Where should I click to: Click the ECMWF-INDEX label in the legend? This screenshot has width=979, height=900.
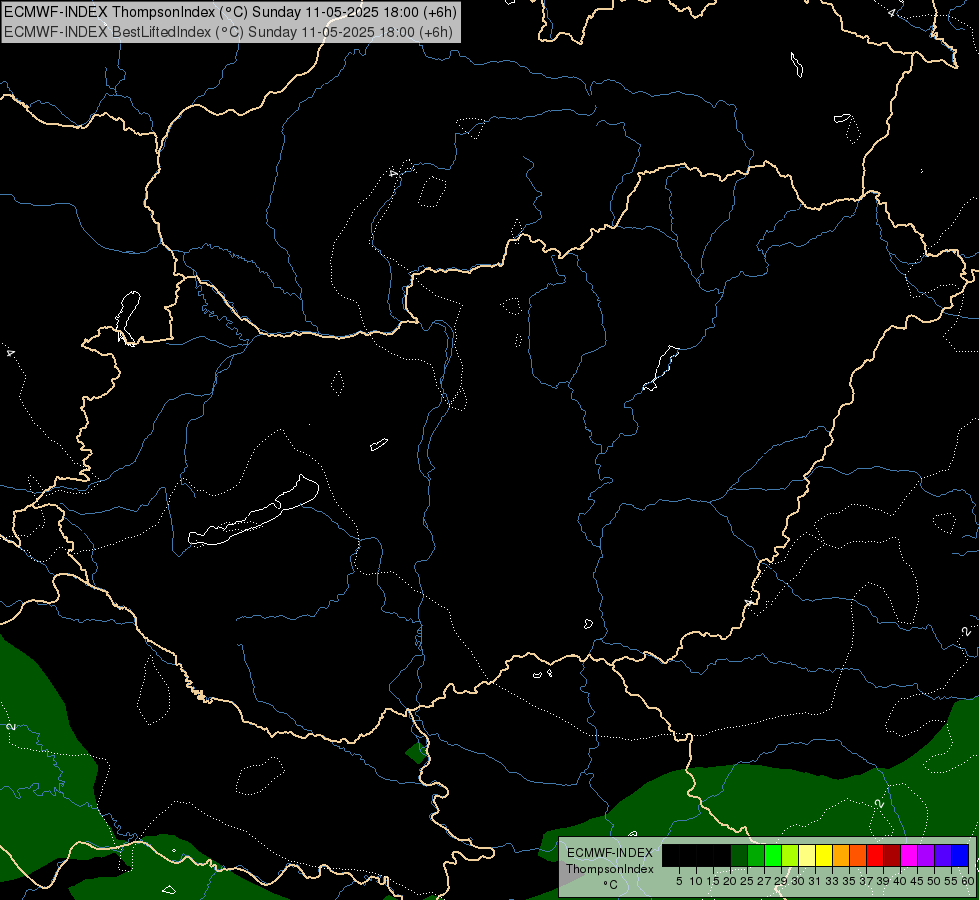click(609, 853)
